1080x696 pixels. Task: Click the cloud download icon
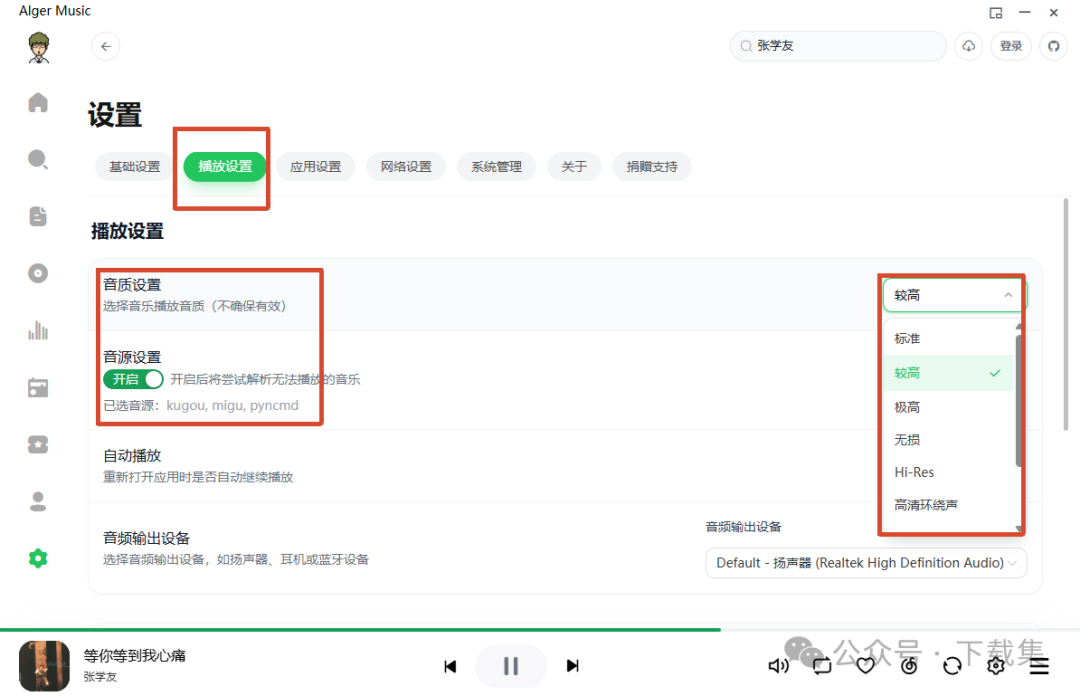point(968,46)
